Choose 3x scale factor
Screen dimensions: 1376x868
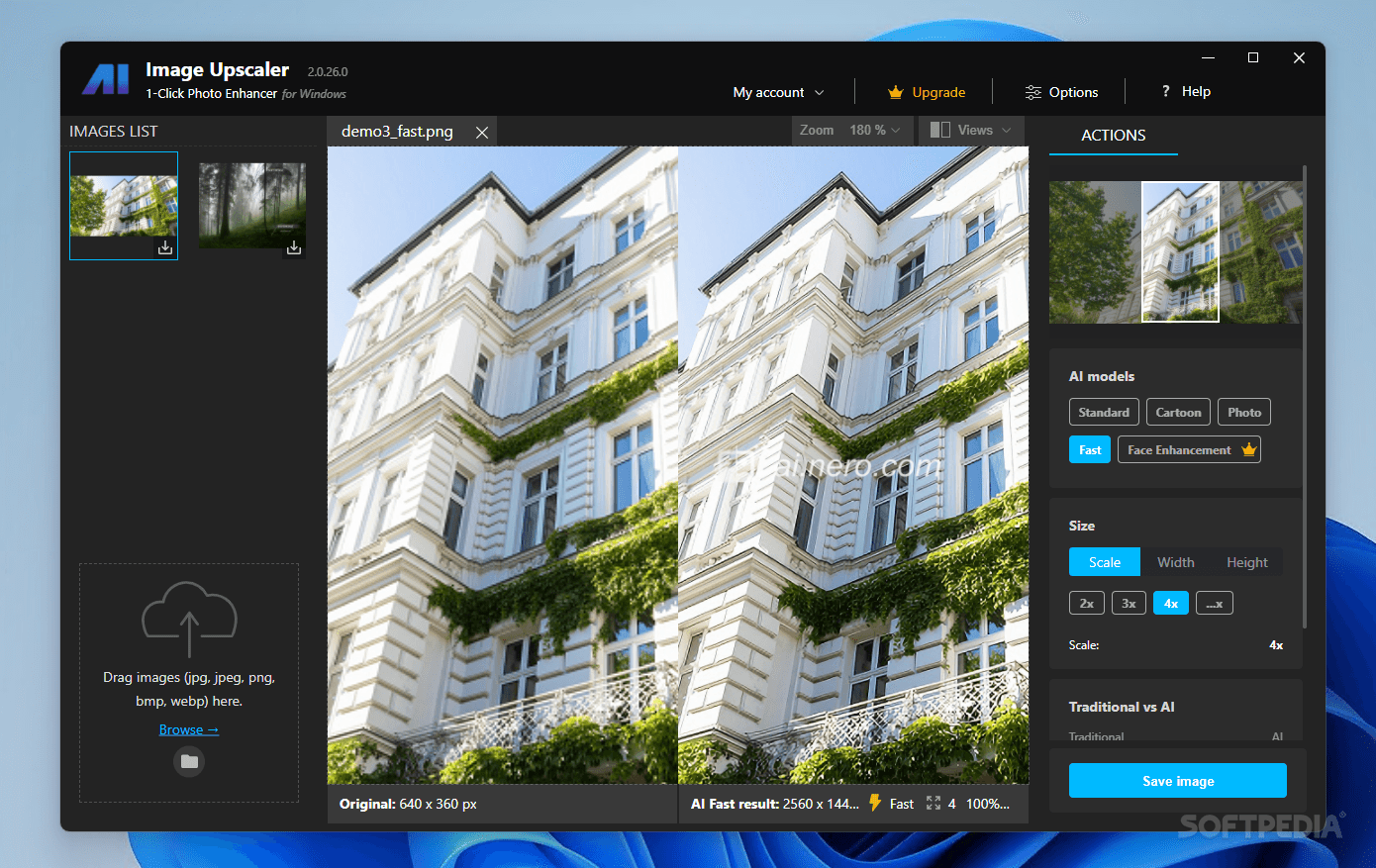(1129, 603)
